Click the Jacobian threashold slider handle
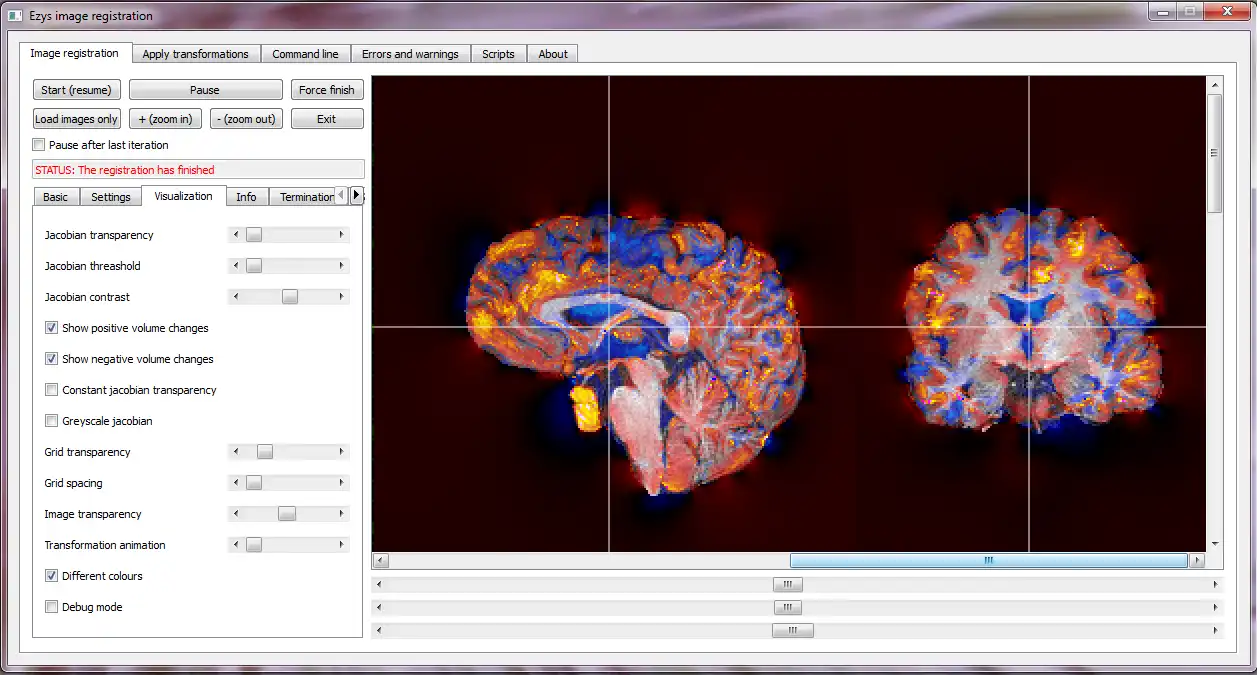This screenshot has width=1257, height=675. click(254, 266)
